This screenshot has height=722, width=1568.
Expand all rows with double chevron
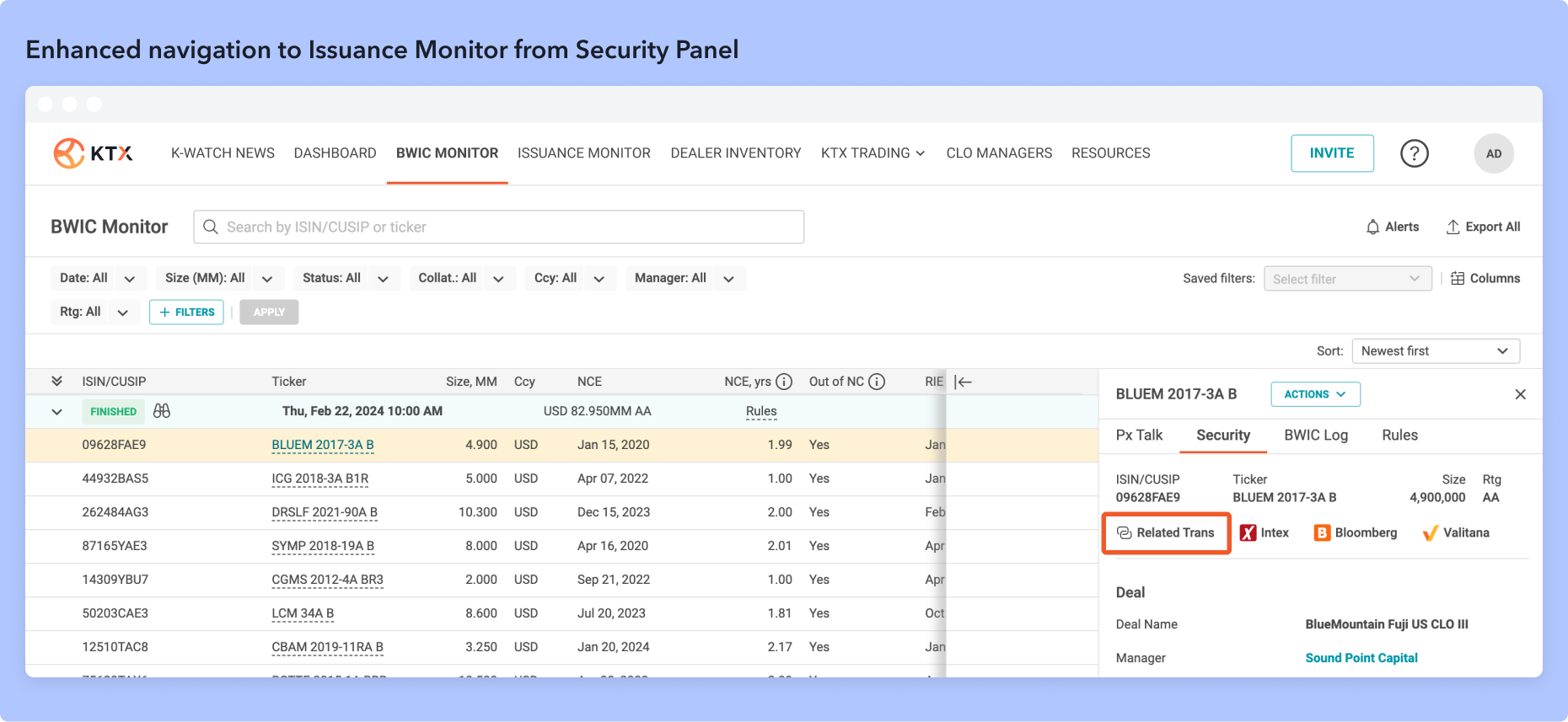pos(56,382)
